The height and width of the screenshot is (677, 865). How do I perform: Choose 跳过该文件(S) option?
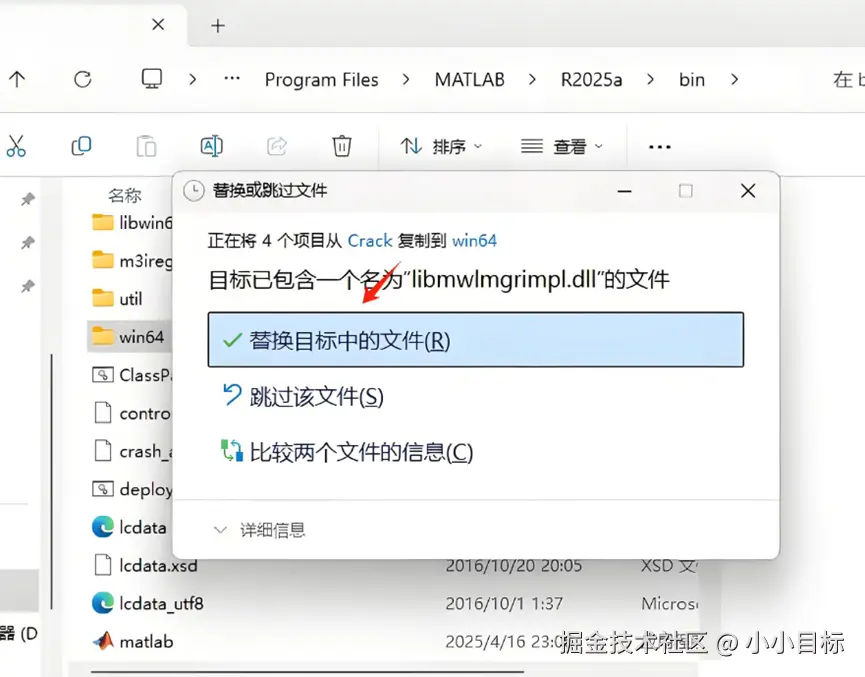click(x=303, y=397)
